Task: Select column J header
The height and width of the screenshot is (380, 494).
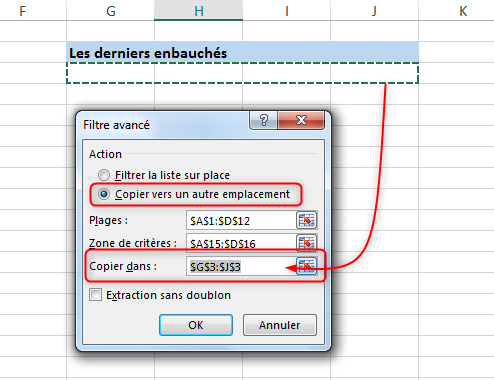Action: coord(374,11)
